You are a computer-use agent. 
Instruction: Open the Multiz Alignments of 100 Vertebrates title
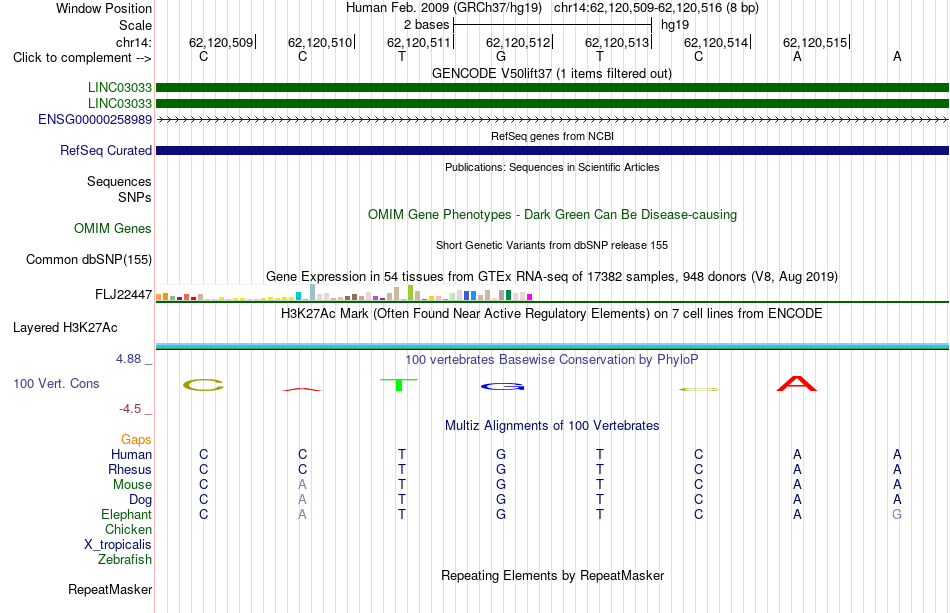coord(552,426)
